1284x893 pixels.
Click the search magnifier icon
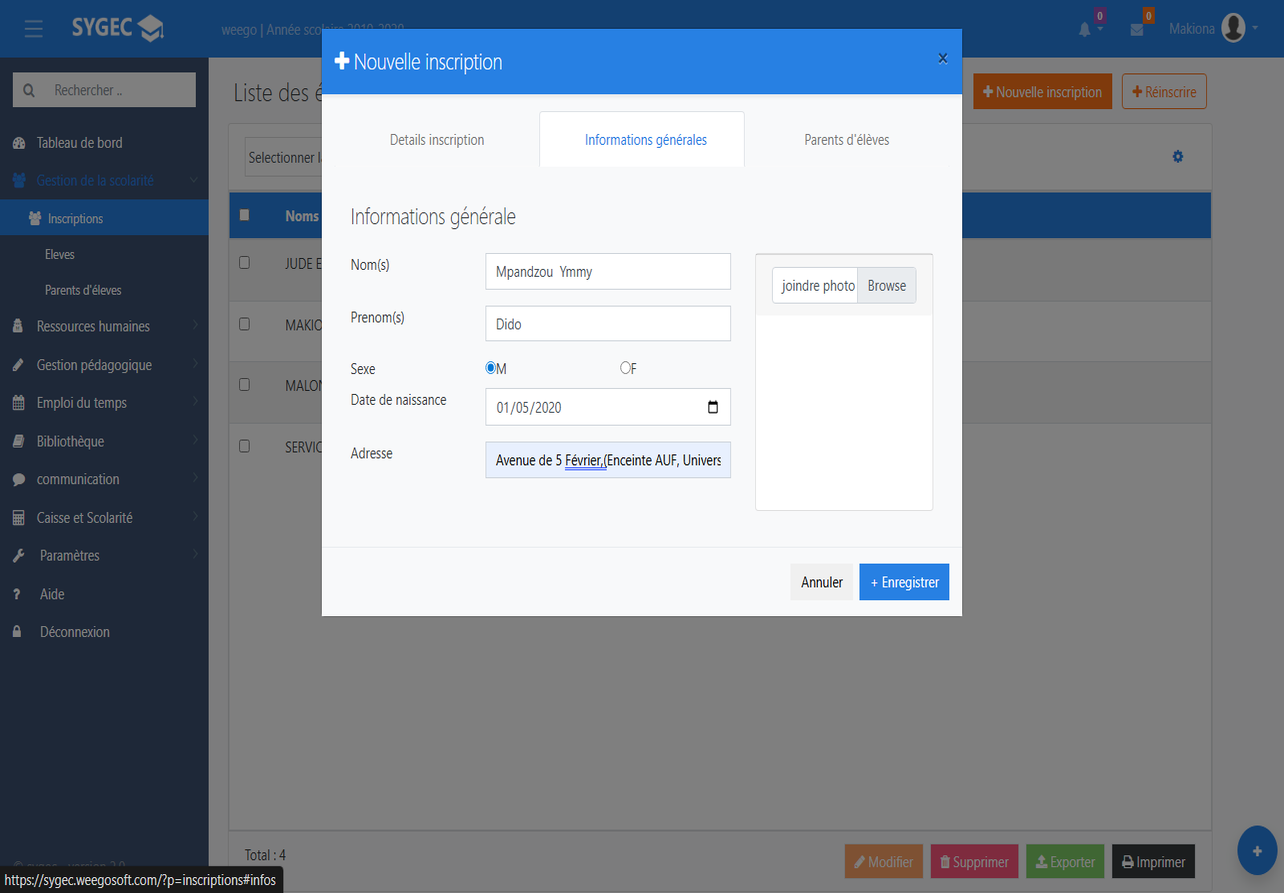(x=28, y=90)
